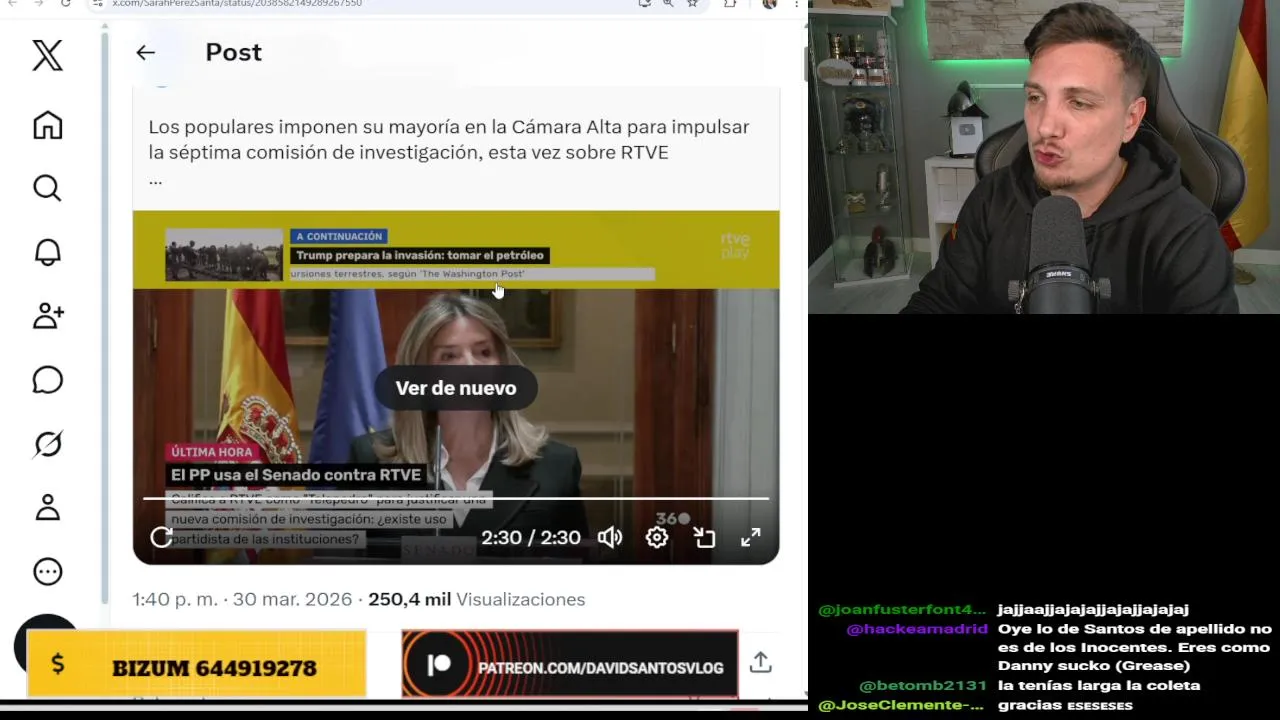
Task: Open video settings gear
Action: tap(657, 537)
